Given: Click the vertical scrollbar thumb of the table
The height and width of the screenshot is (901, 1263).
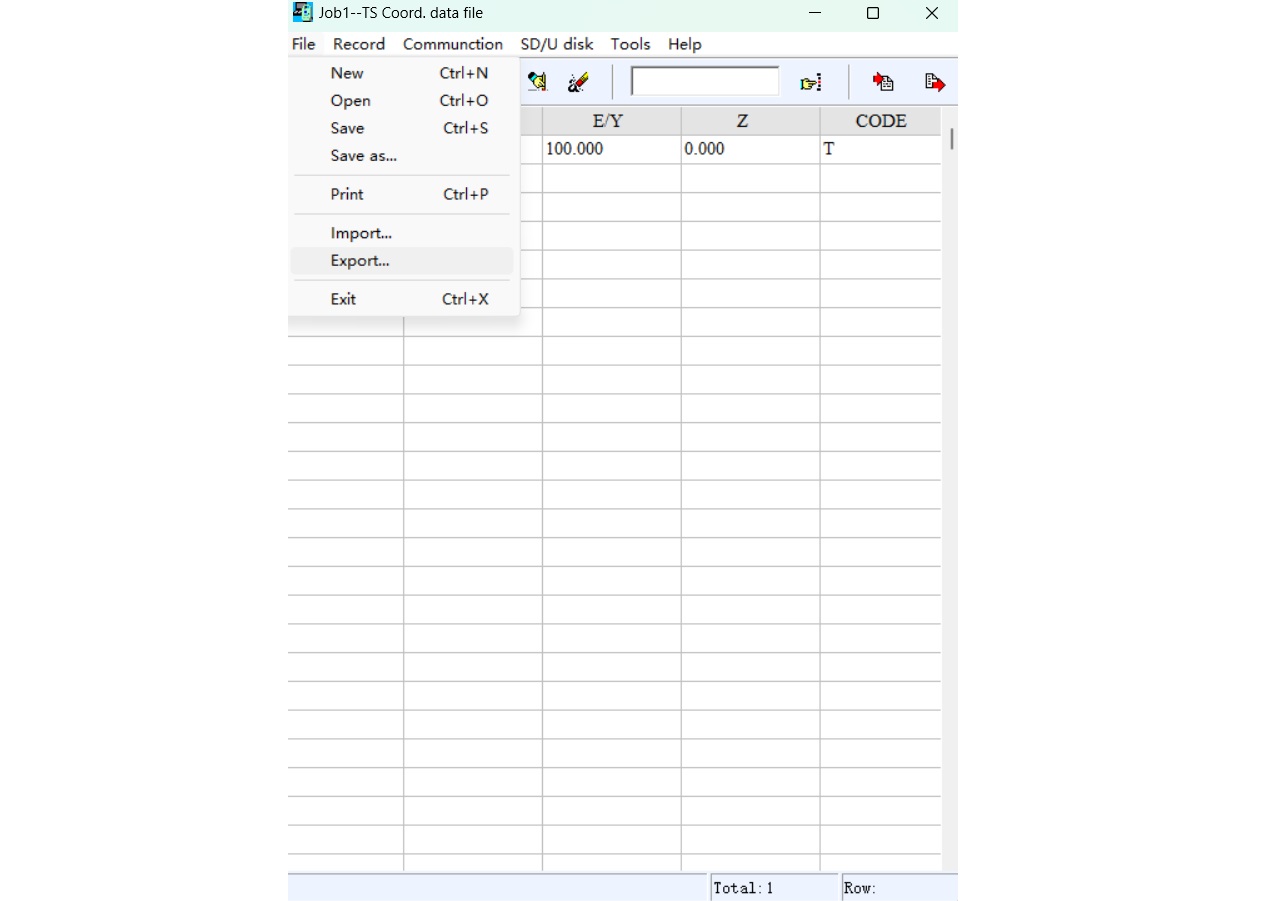Looking at the screenshot, I should [x=952, y=139].
